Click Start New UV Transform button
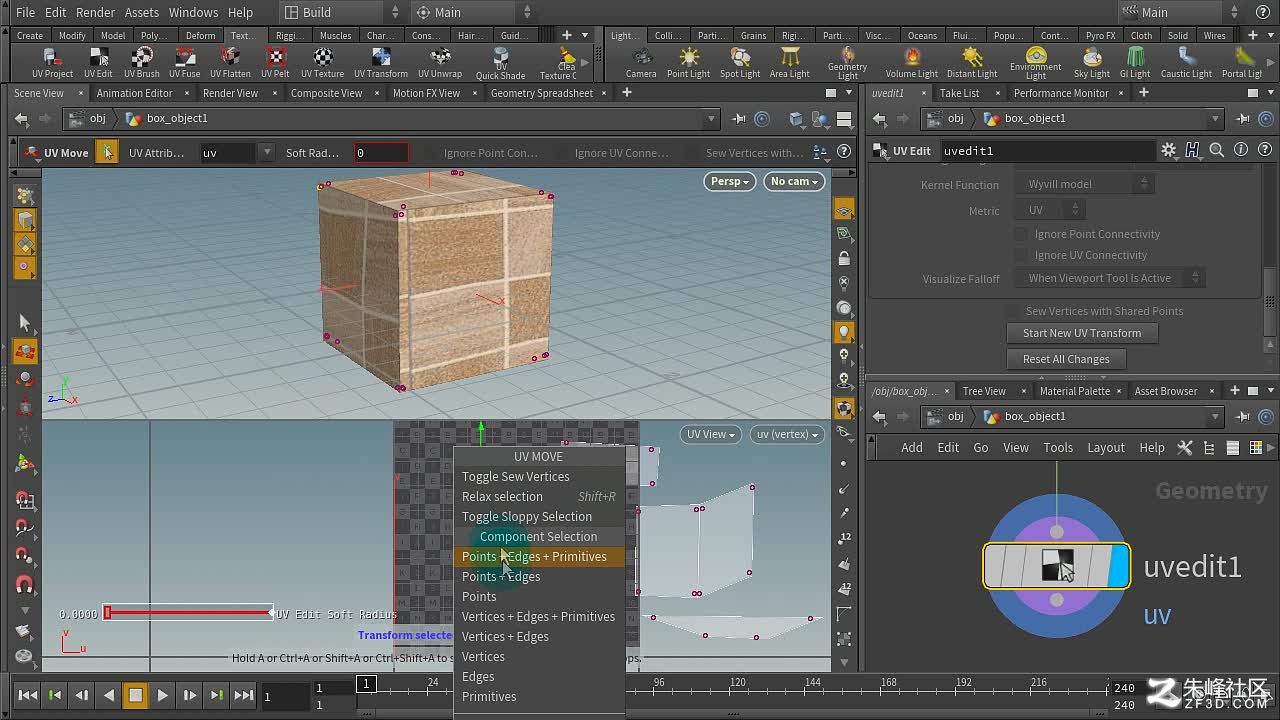Screen dimensions: 1280x720 click(x=1081, y=333)
